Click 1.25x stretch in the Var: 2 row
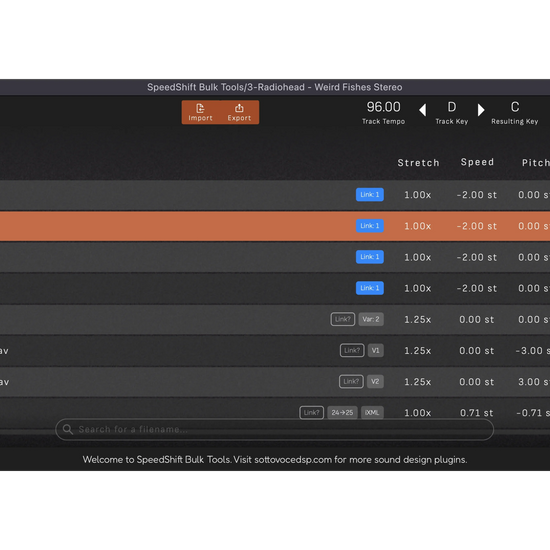 tap(417, 320)
